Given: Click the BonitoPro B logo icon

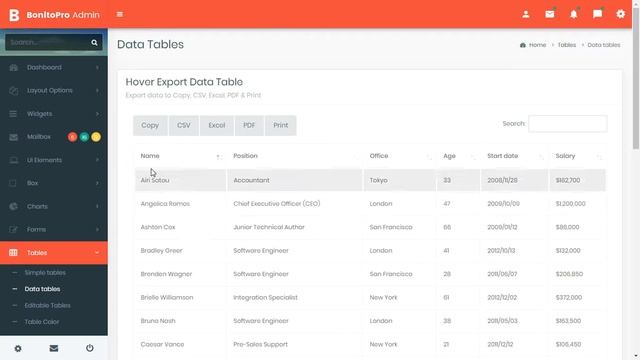Looking at the screenshot, I should pos(14,15).
